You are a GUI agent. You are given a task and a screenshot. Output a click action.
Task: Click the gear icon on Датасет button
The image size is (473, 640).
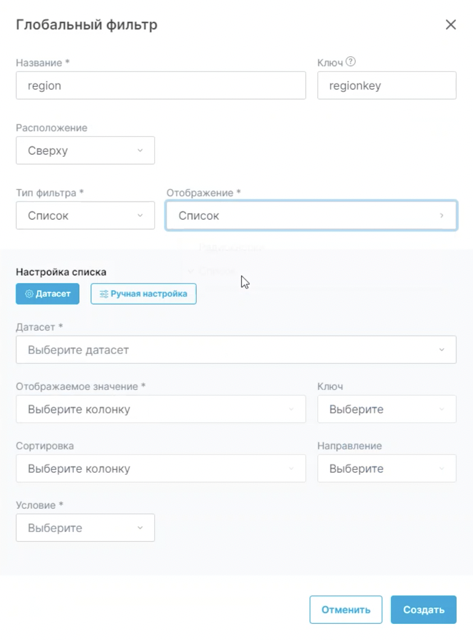pyautogui.click(x=29, y=294)
